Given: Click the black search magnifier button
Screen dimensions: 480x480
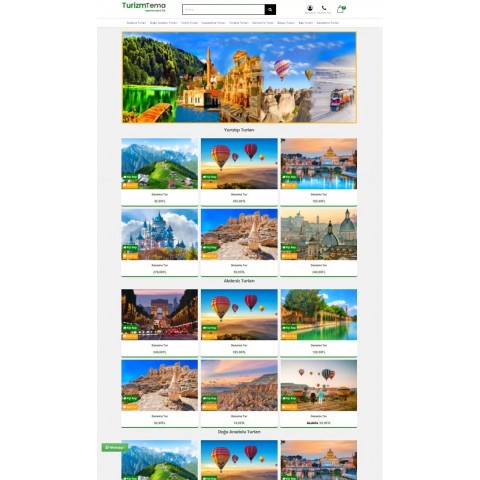Looking at the screenshot, I should [x=270, y=10].
